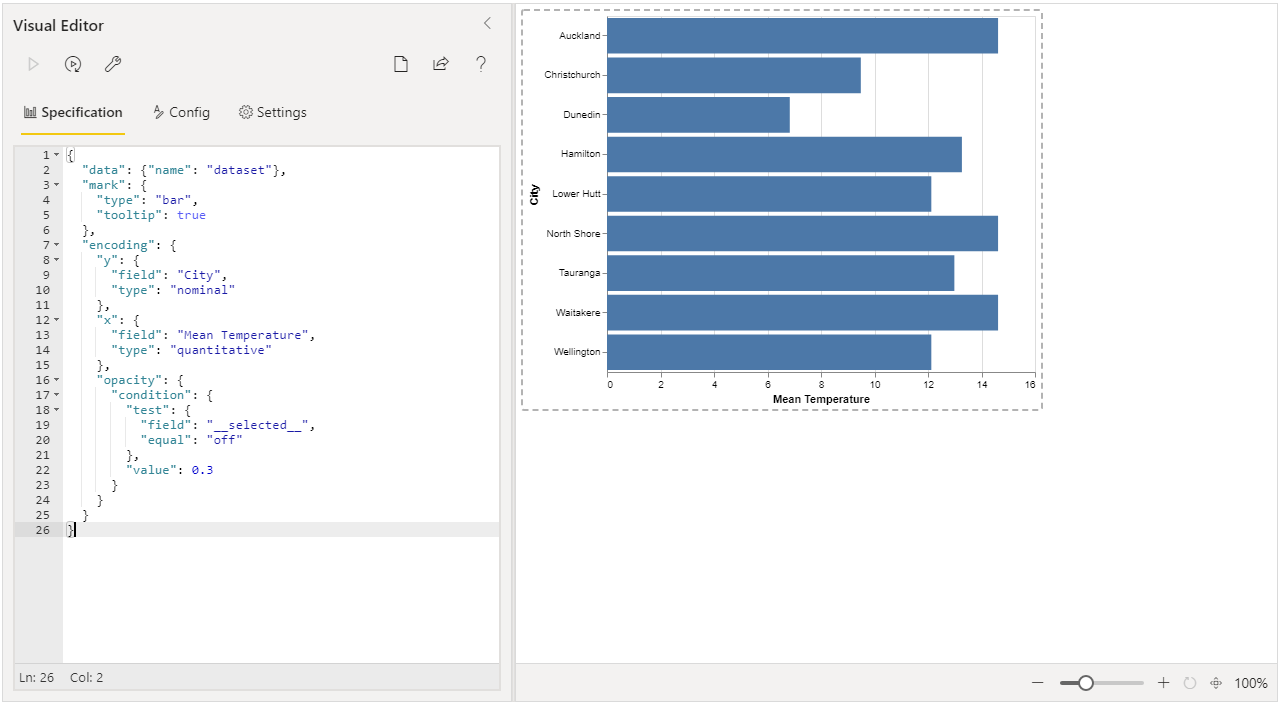Viewport: 1280px width, 704px height.
Task: Collapse the "test" block on line 18
Action: pos(56,410)
